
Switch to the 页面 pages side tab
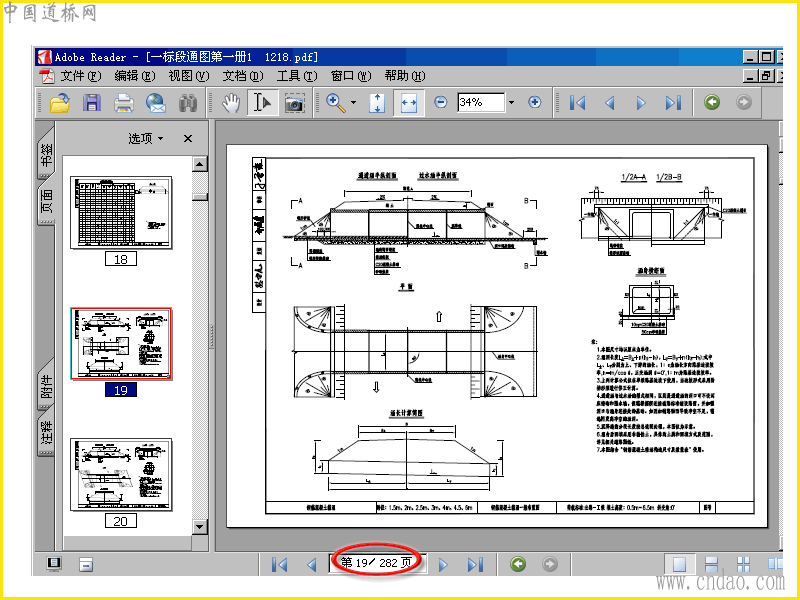click(x=46, y=201)
